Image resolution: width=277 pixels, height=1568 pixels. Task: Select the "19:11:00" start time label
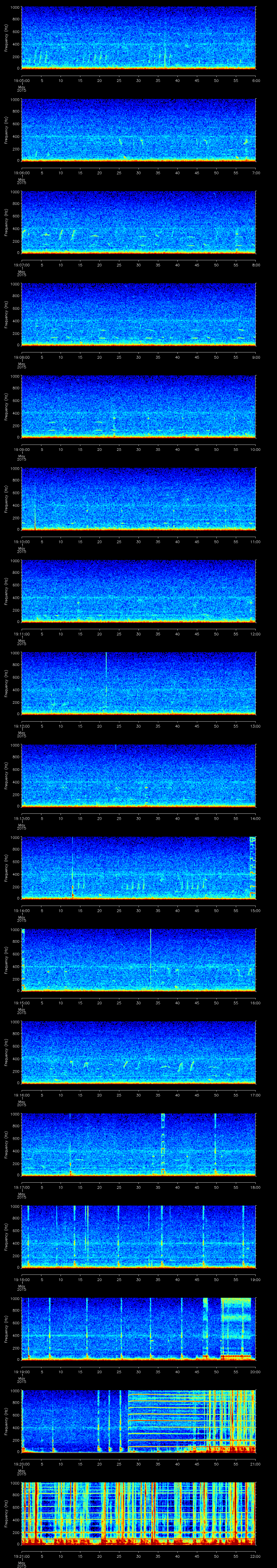(21, 634)
